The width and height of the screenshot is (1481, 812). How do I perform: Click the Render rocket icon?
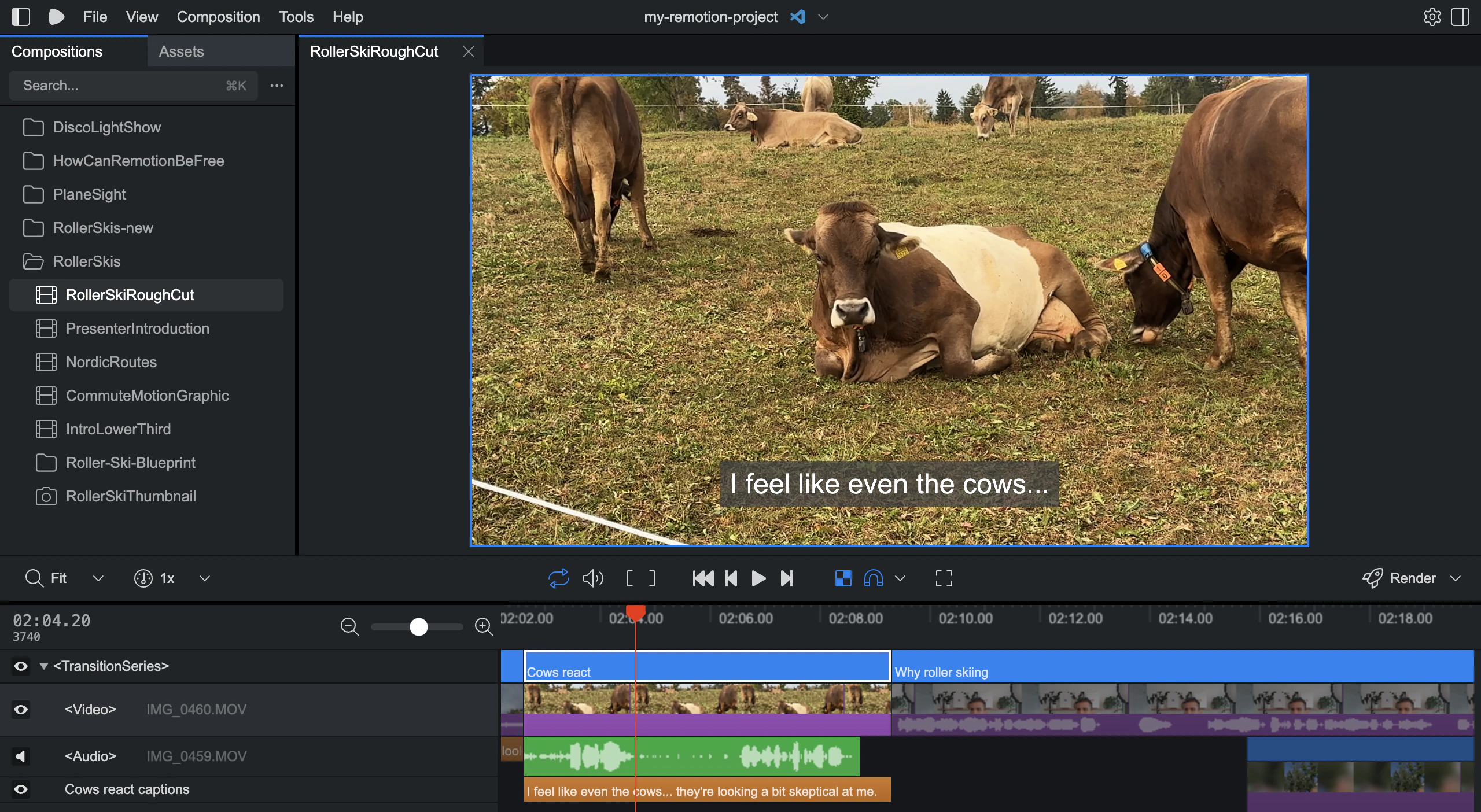tap(1372, 578)
